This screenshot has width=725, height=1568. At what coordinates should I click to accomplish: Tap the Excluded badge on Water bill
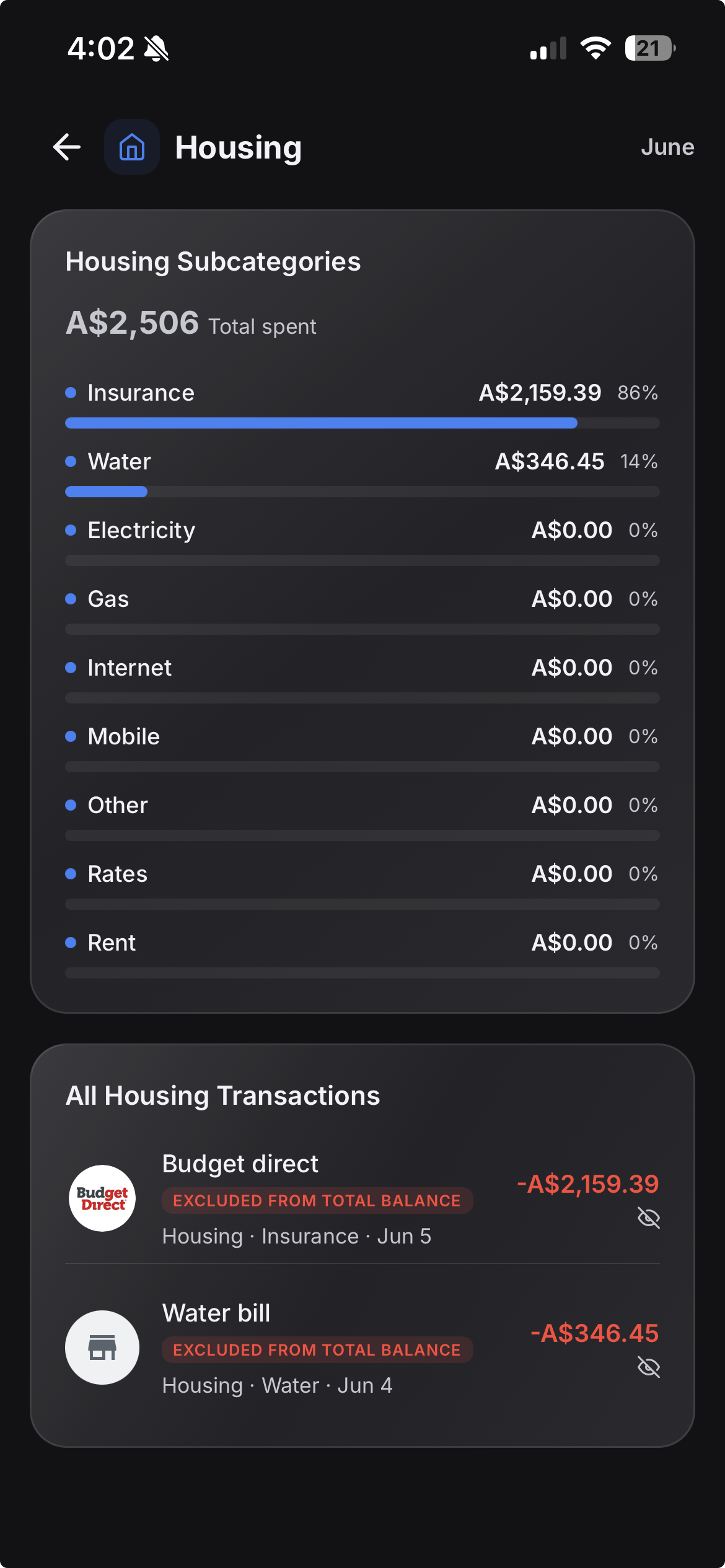(x=317, y=1350)
